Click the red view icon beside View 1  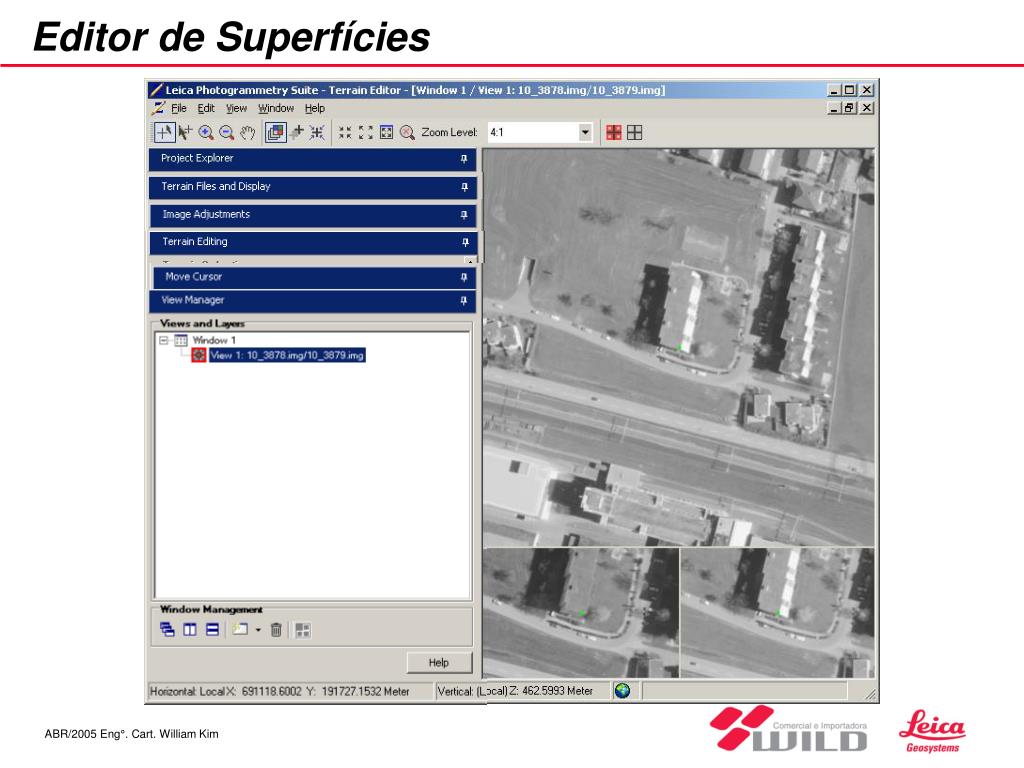click(x=199, y=355)
